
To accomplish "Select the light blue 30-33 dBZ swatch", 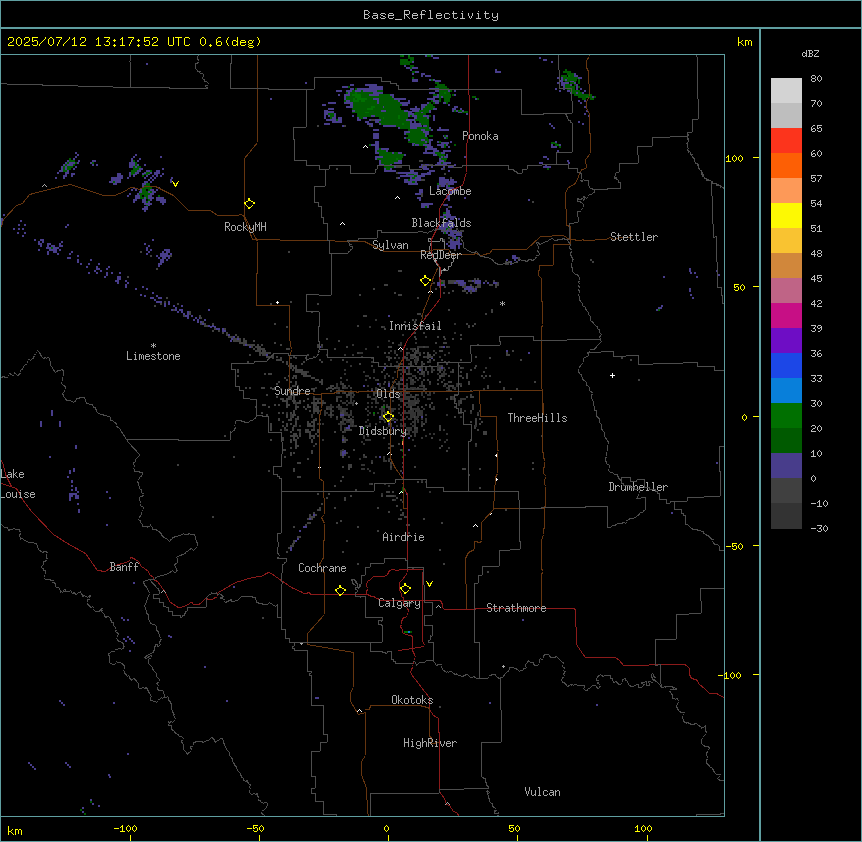I will [x=786, y=391].
